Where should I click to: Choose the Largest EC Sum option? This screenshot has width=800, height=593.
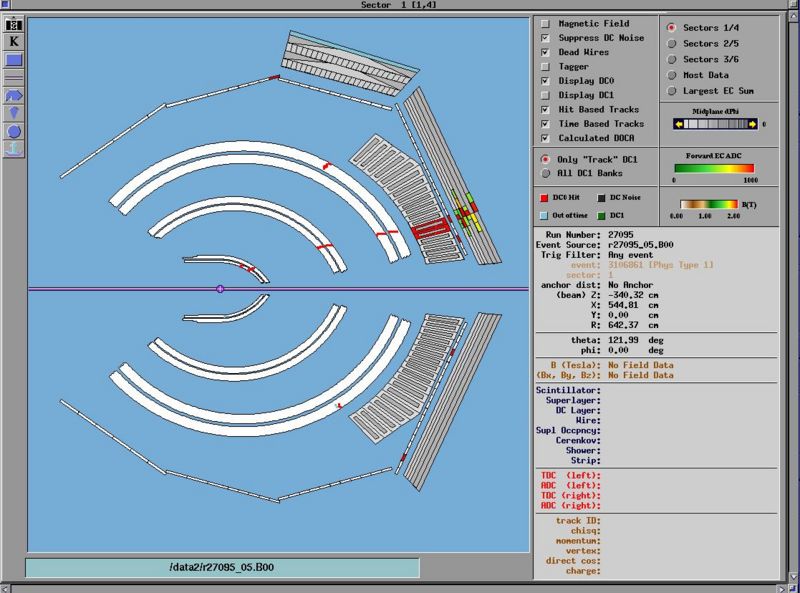click(x=672, y=91)
